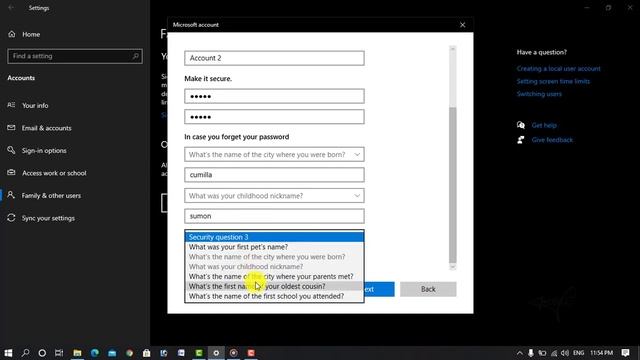The width and height of the screenshot is (640, 360).
Task: Click the Find a setting search box
Action: point(75,56)
